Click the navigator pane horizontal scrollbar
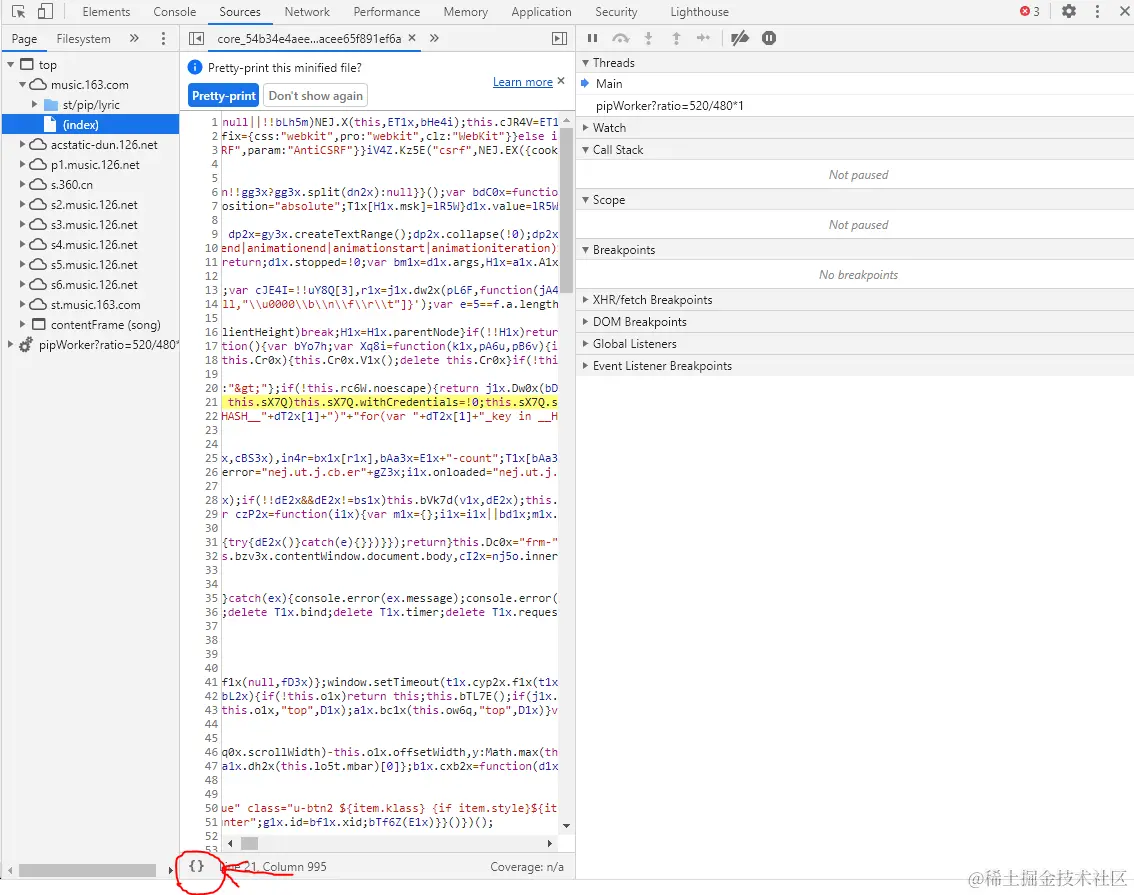Image resolution: width=1134 pixels, height=895 pixels. click(x=88, y=870)
